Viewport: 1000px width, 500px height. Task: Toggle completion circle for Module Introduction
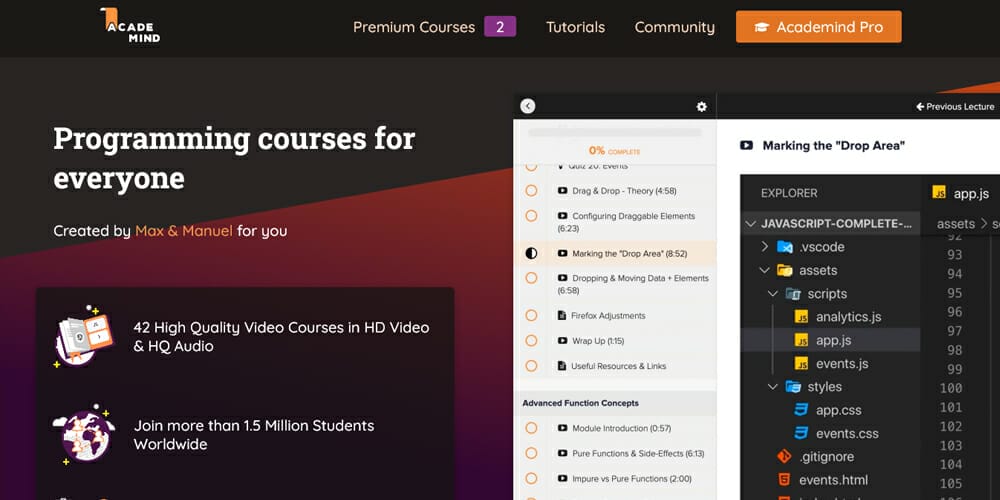[x=531, y=428]
